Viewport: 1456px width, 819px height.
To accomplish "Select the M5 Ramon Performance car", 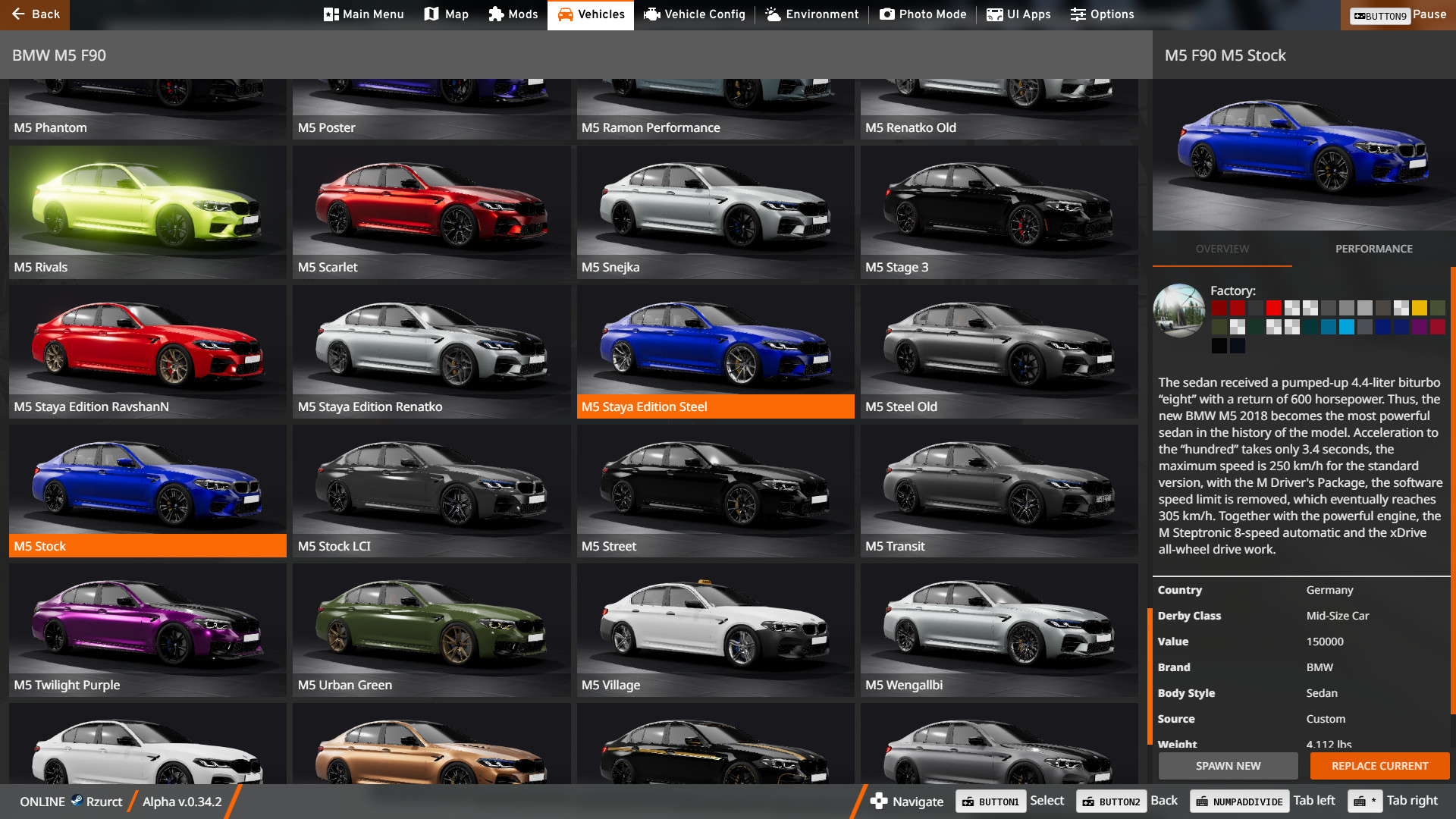I will tap(715, 109).
